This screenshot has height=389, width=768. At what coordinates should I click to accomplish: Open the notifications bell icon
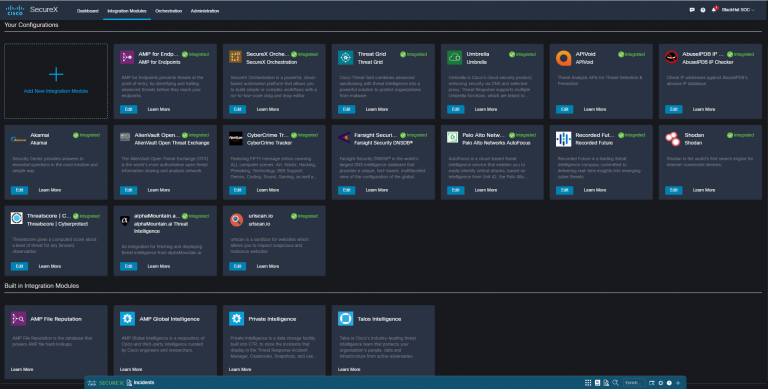[x=714, y=10]
